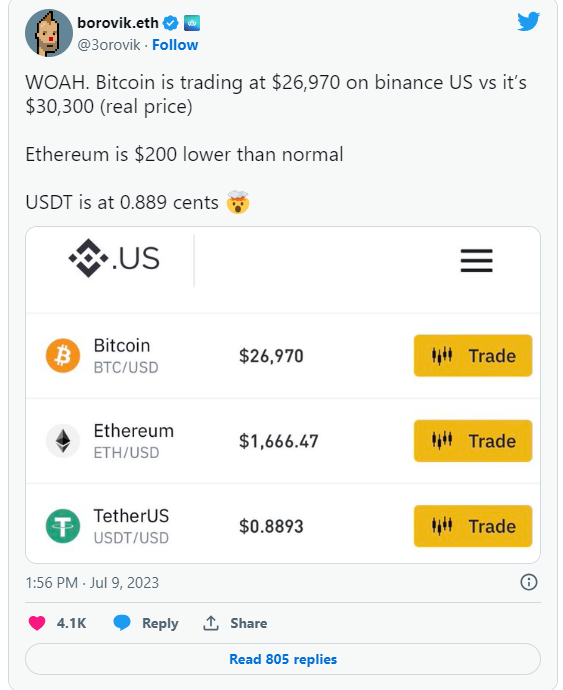Follow the @3orovik account
Image resolution: width=563 pixels, height=690 pixels.
coord(175,45)
